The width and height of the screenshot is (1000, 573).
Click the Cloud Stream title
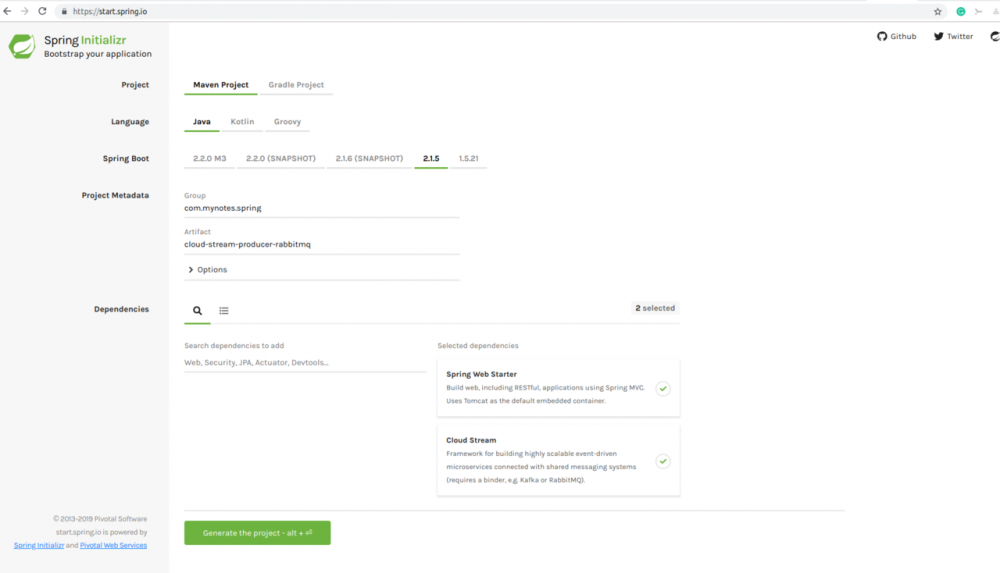(x=471, y=440)
